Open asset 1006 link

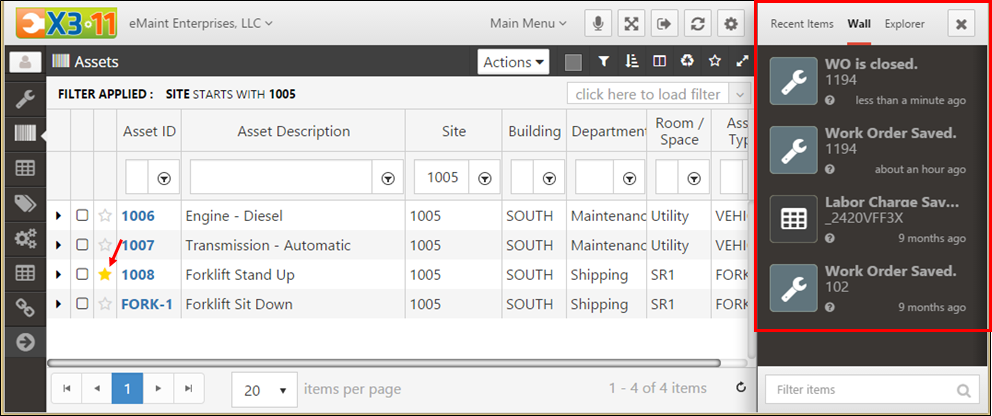[x=138, y=216]
